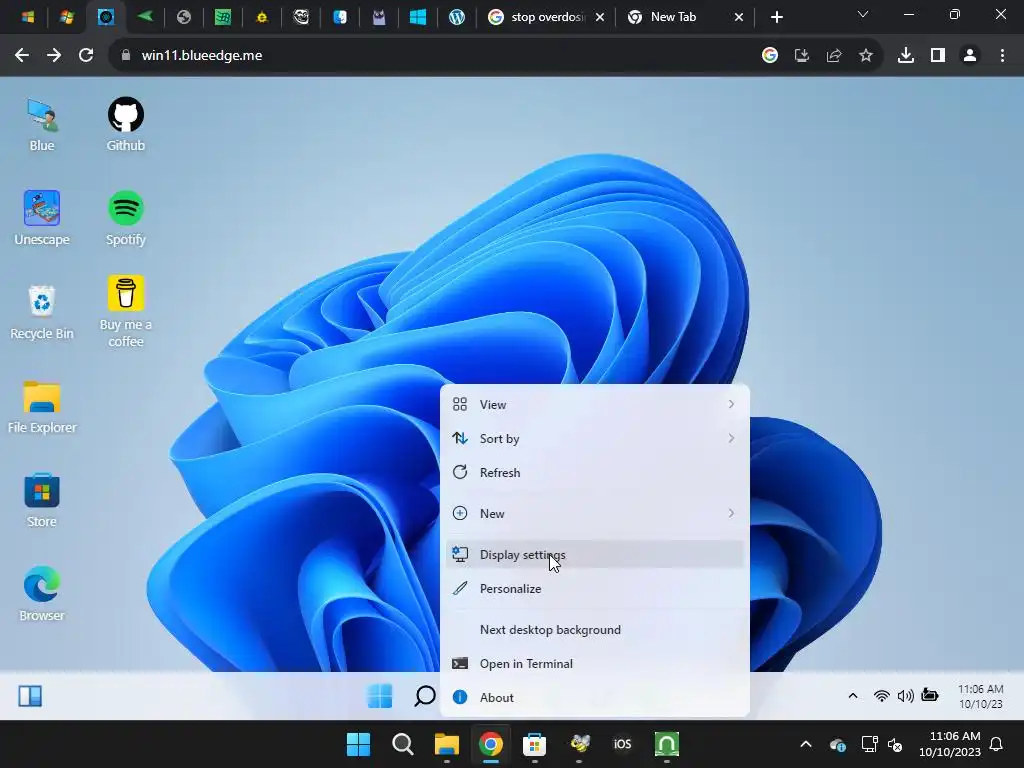Choose Next desktop background
The width and height of the screenshot is (1024, 768).
pyautogui.click(x=595, y=630)
